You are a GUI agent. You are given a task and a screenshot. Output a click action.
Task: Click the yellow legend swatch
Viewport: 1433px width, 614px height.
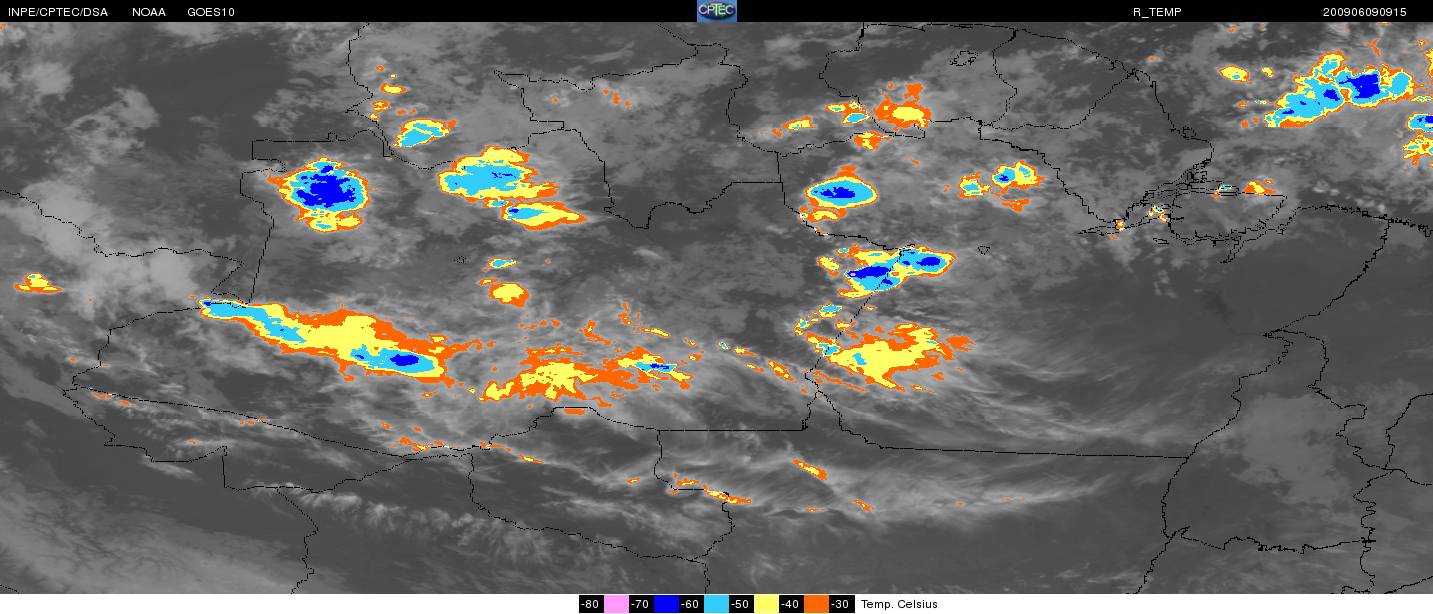(x=766, y=604)
